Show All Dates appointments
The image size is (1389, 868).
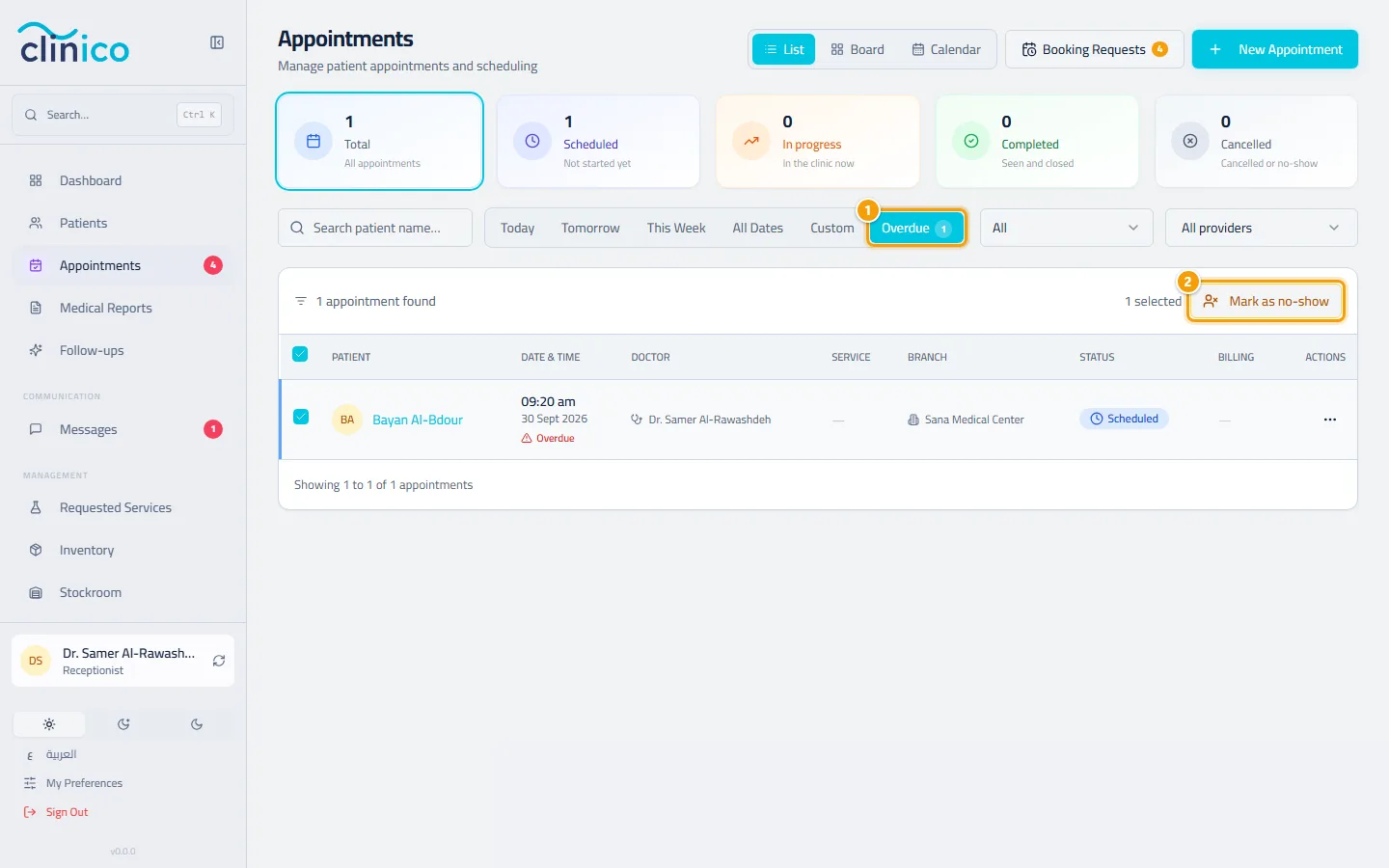757,228
